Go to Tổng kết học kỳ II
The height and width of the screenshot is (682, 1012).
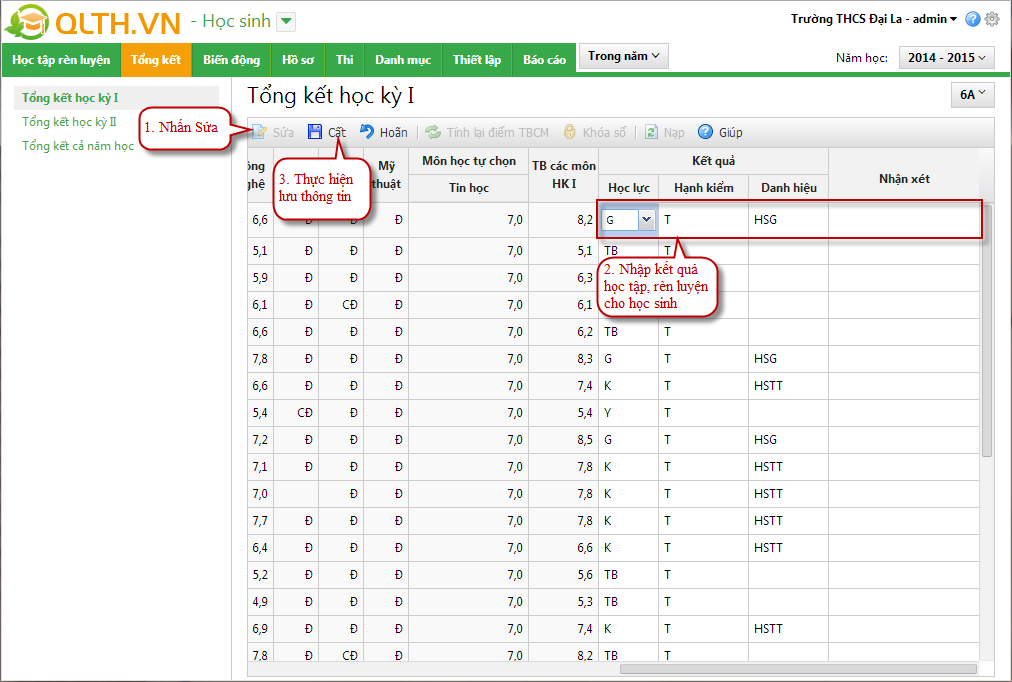pos(69,122)
